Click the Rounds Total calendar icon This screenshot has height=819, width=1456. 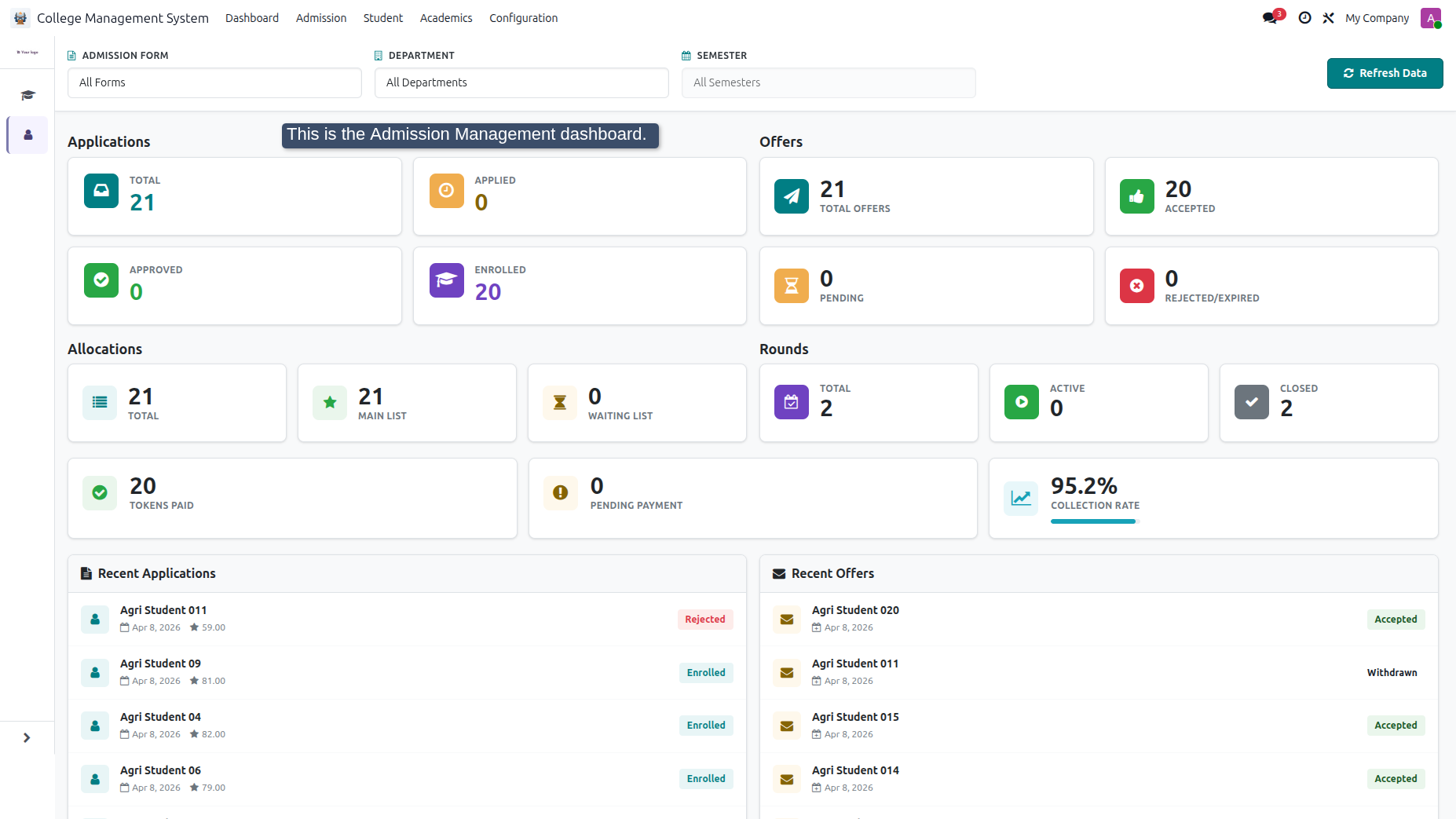[x=792, y=402]
